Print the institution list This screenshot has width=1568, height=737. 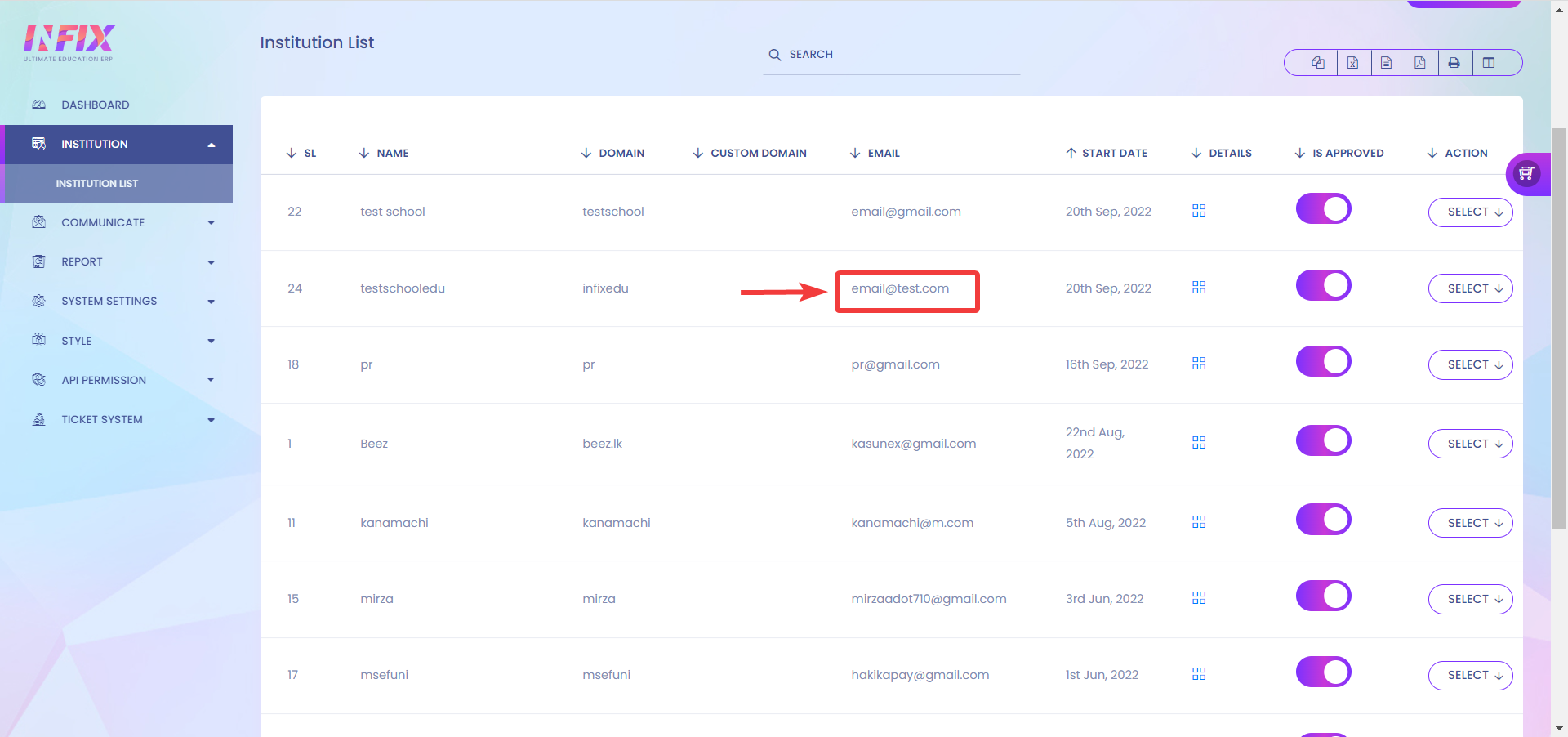pyautogui.click(x=1454, y=63)
